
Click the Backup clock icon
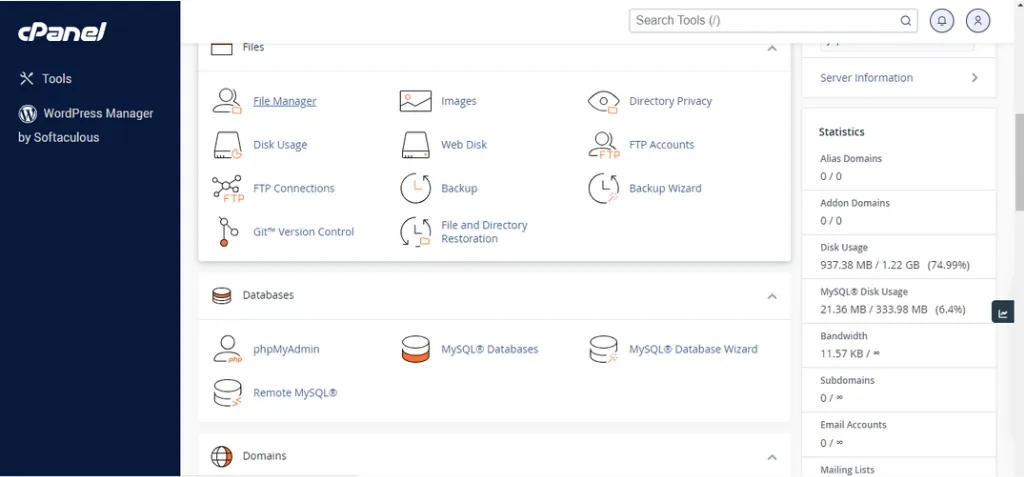coord(415,188)
